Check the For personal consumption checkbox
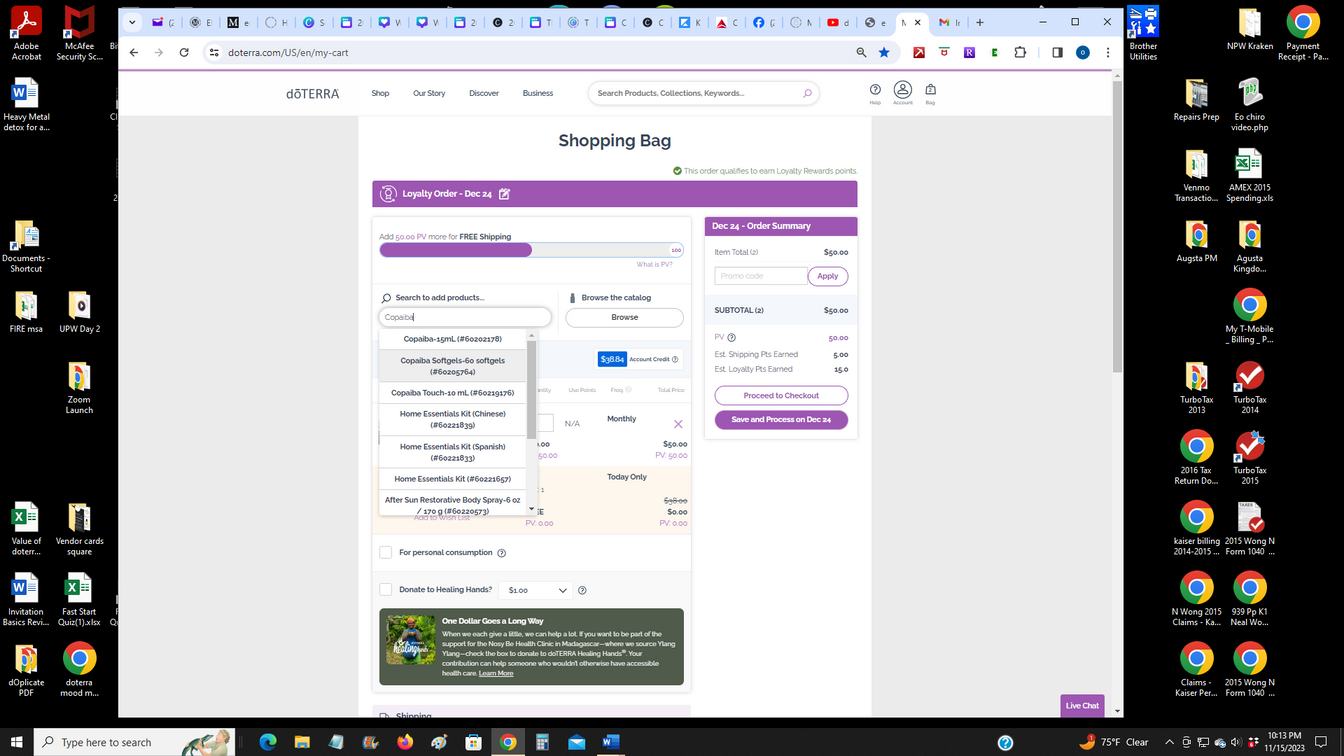This screenshot has height=756, width=1344. click(385, 552)
